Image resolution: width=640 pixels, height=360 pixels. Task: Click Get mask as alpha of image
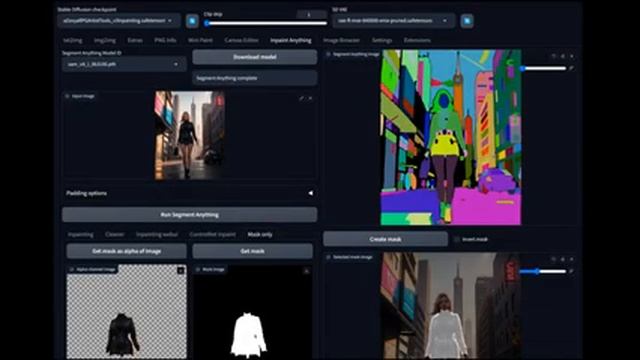(127, 251)
